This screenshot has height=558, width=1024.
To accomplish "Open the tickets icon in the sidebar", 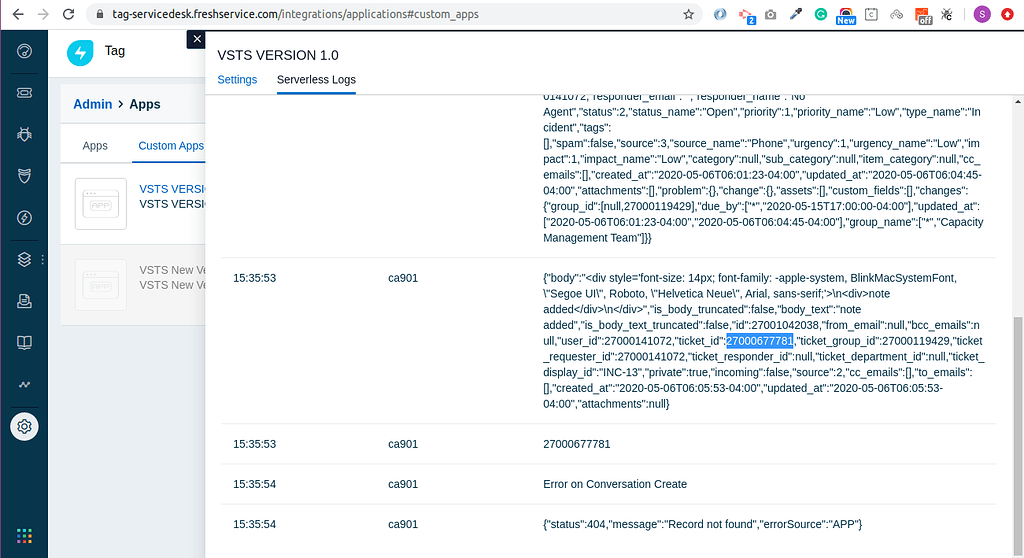I will point(24,92).
